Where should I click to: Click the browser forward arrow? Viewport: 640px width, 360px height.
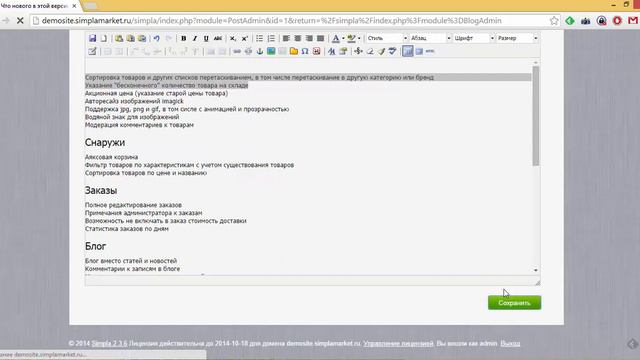[6, 20]
